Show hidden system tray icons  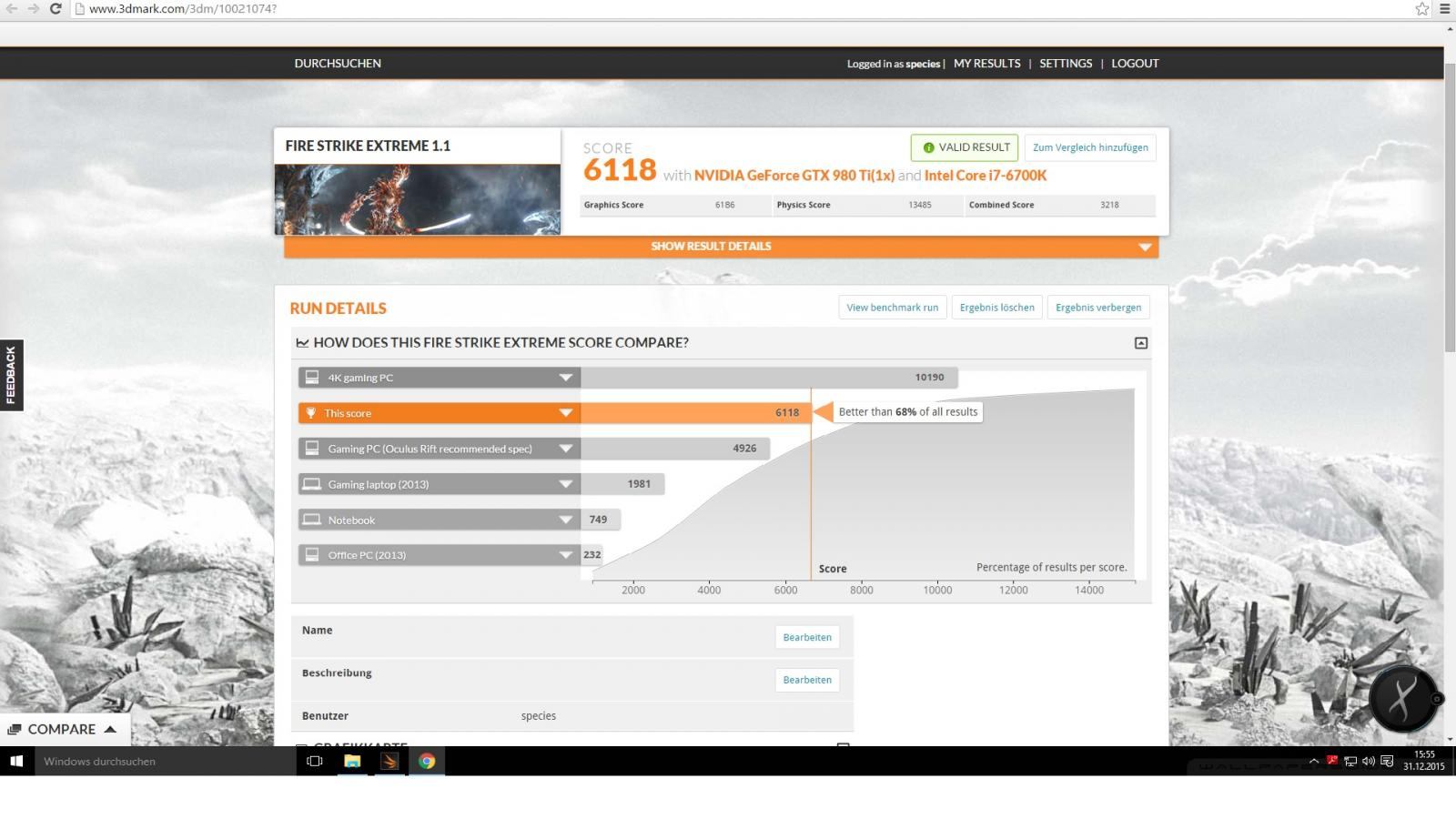coord(1313,761)
